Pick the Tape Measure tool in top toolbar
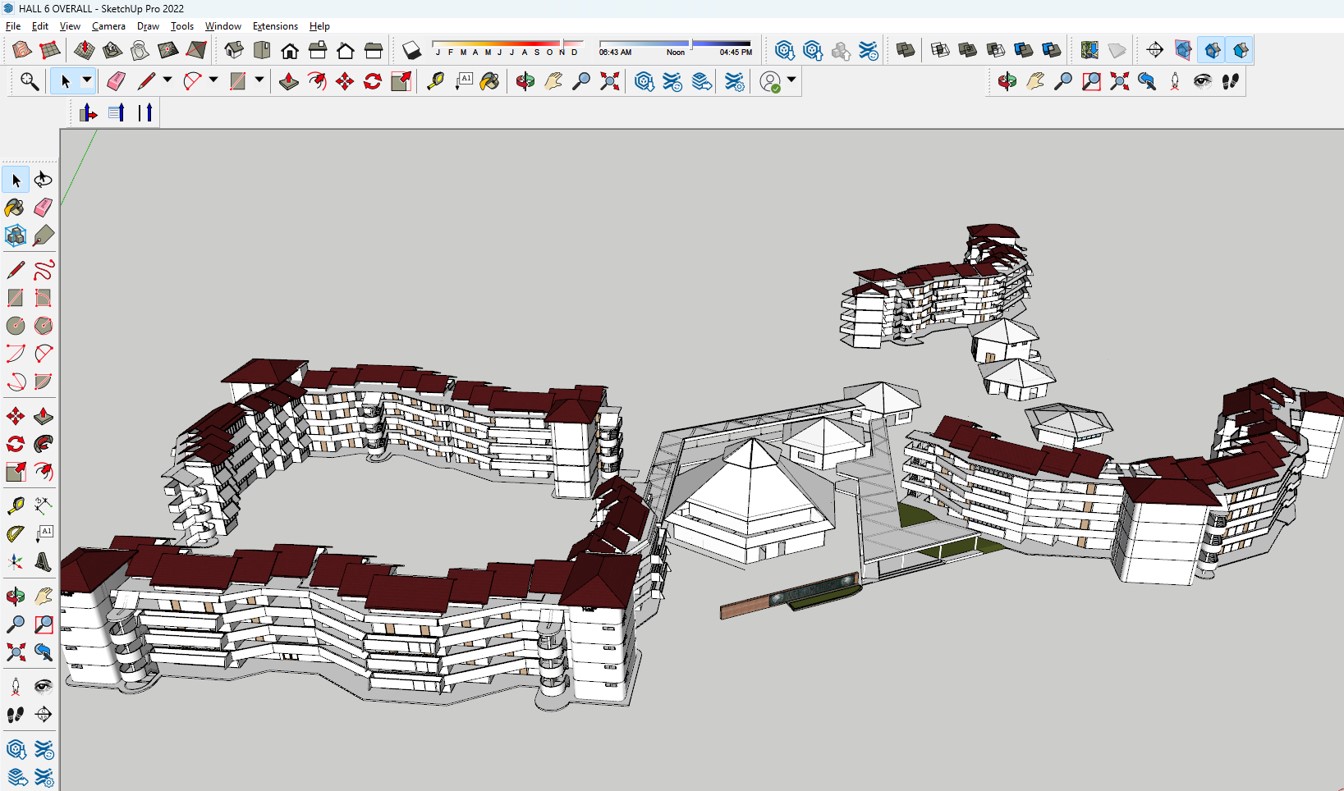 click(x=435, y=81)
